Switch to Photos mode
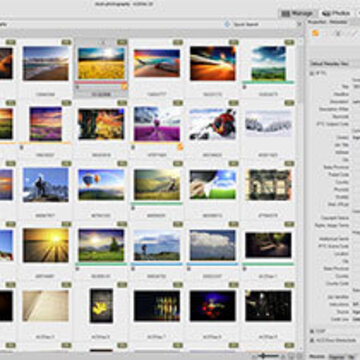Screen dimensions: 360x360 click(x=336, y=14)
